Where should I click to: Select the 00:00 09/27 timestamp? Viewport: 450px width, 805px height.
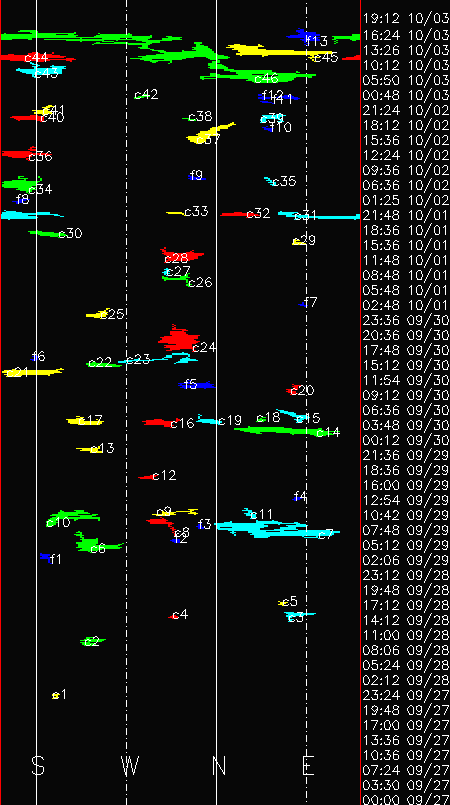point(406,800)
